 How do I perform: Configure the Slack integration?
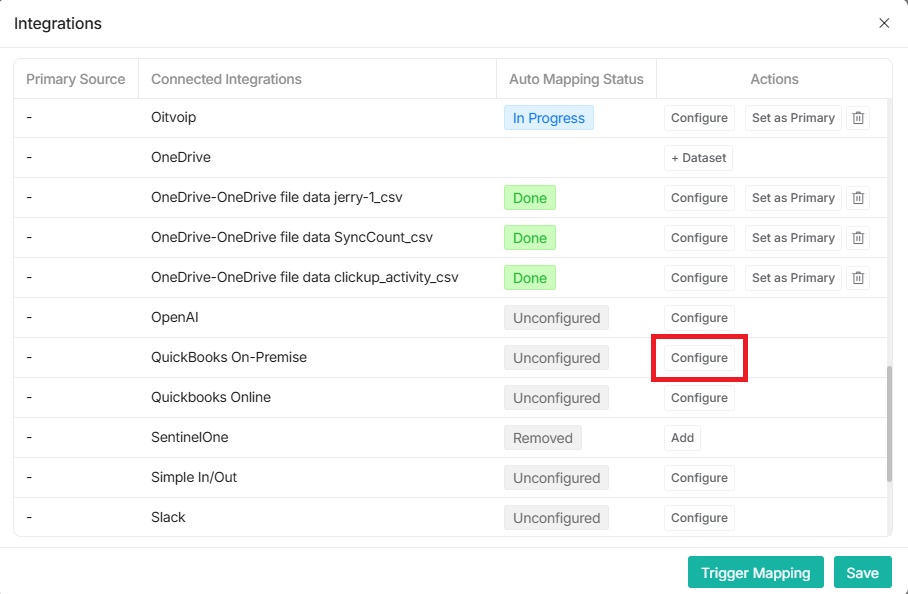coord(699,518)
